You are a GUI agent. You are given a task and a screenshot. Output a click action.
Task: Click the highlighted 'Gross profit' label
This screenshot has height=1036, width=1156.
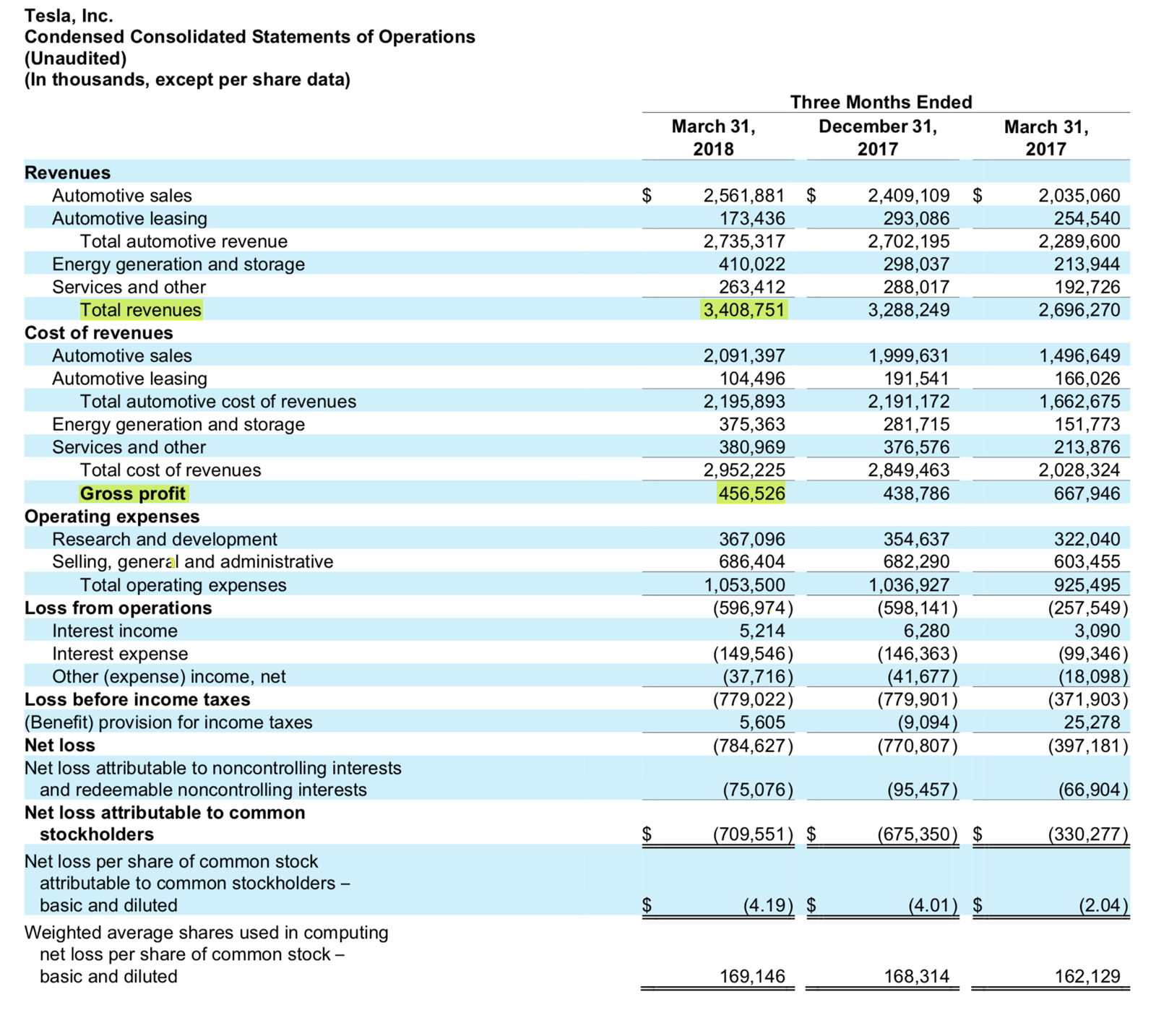point(133,493)
